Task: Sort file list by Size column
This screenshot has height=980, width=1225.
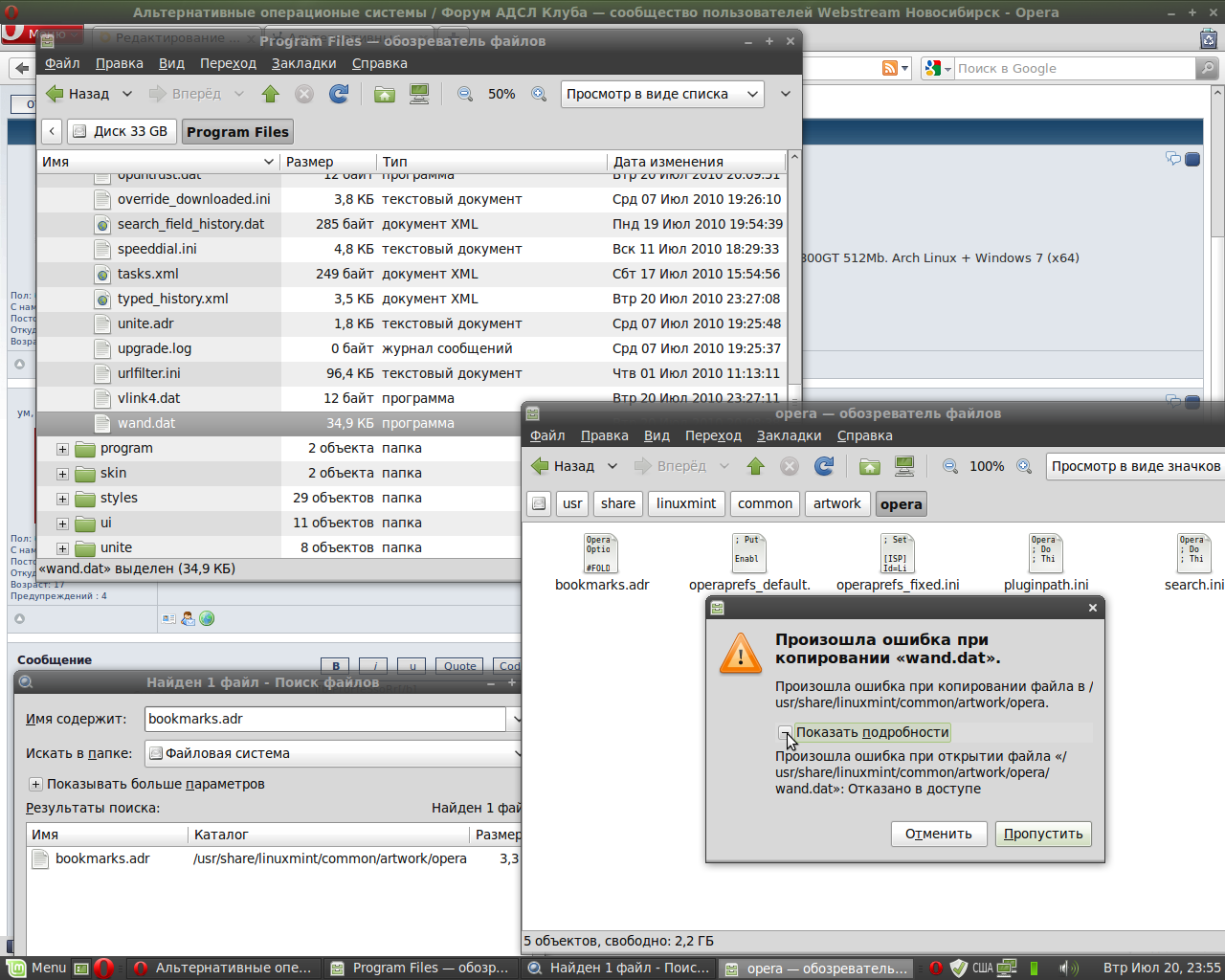Action: [326, 162]
